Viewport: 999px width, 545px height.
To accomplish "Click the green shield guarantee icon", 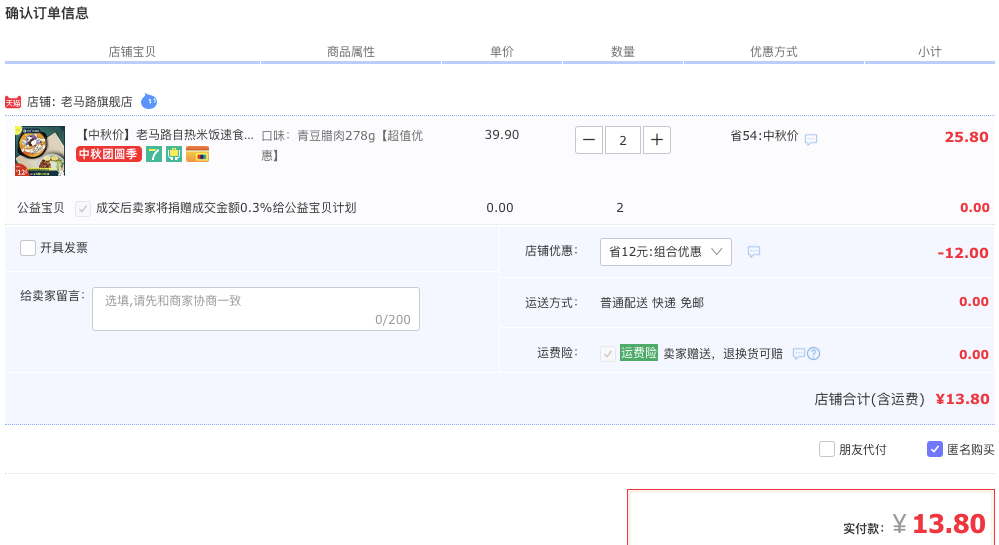I will point(174,154).
